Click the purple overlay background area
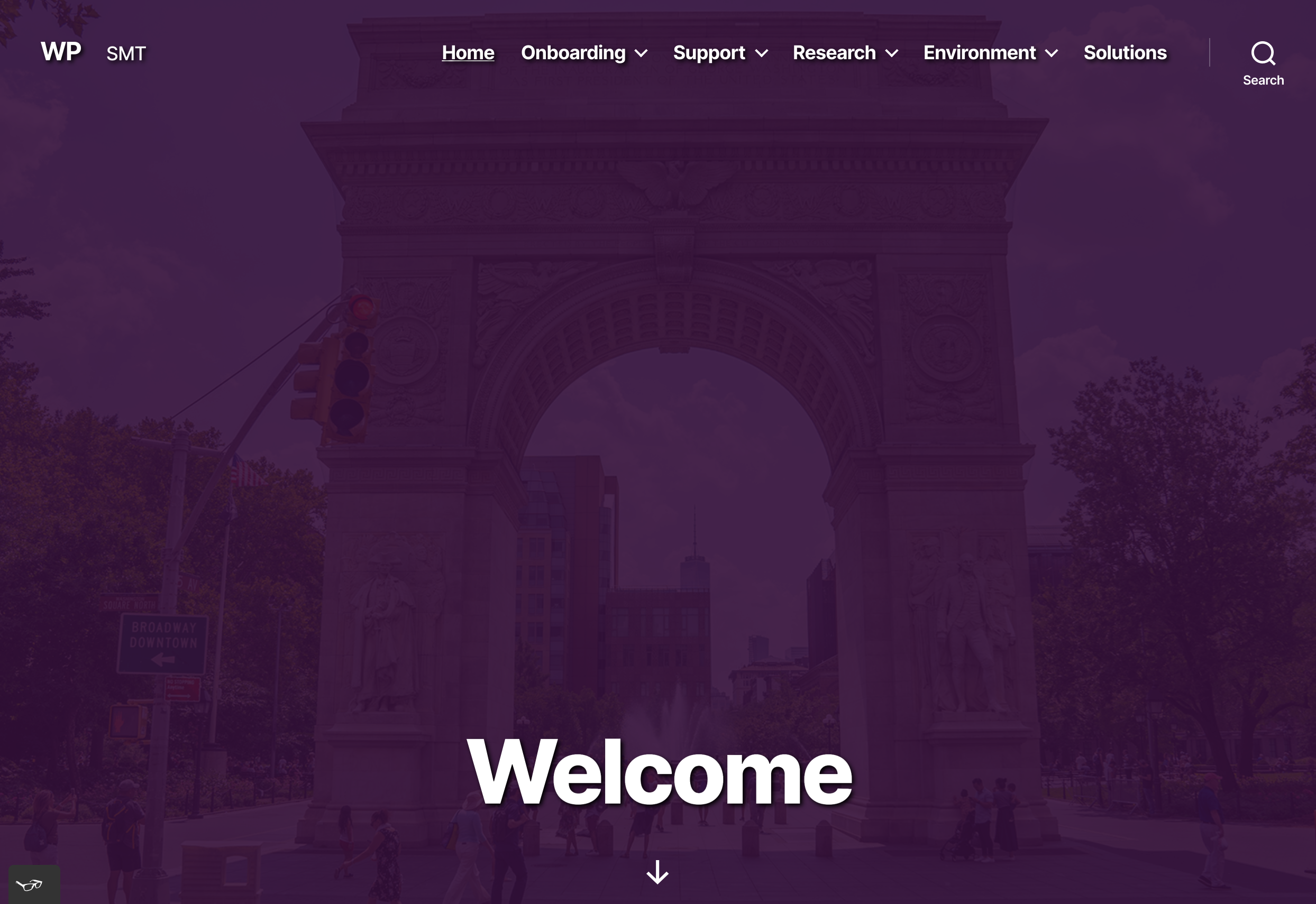The width and height of the screenshot is (1316, 904). pos(658,452)
